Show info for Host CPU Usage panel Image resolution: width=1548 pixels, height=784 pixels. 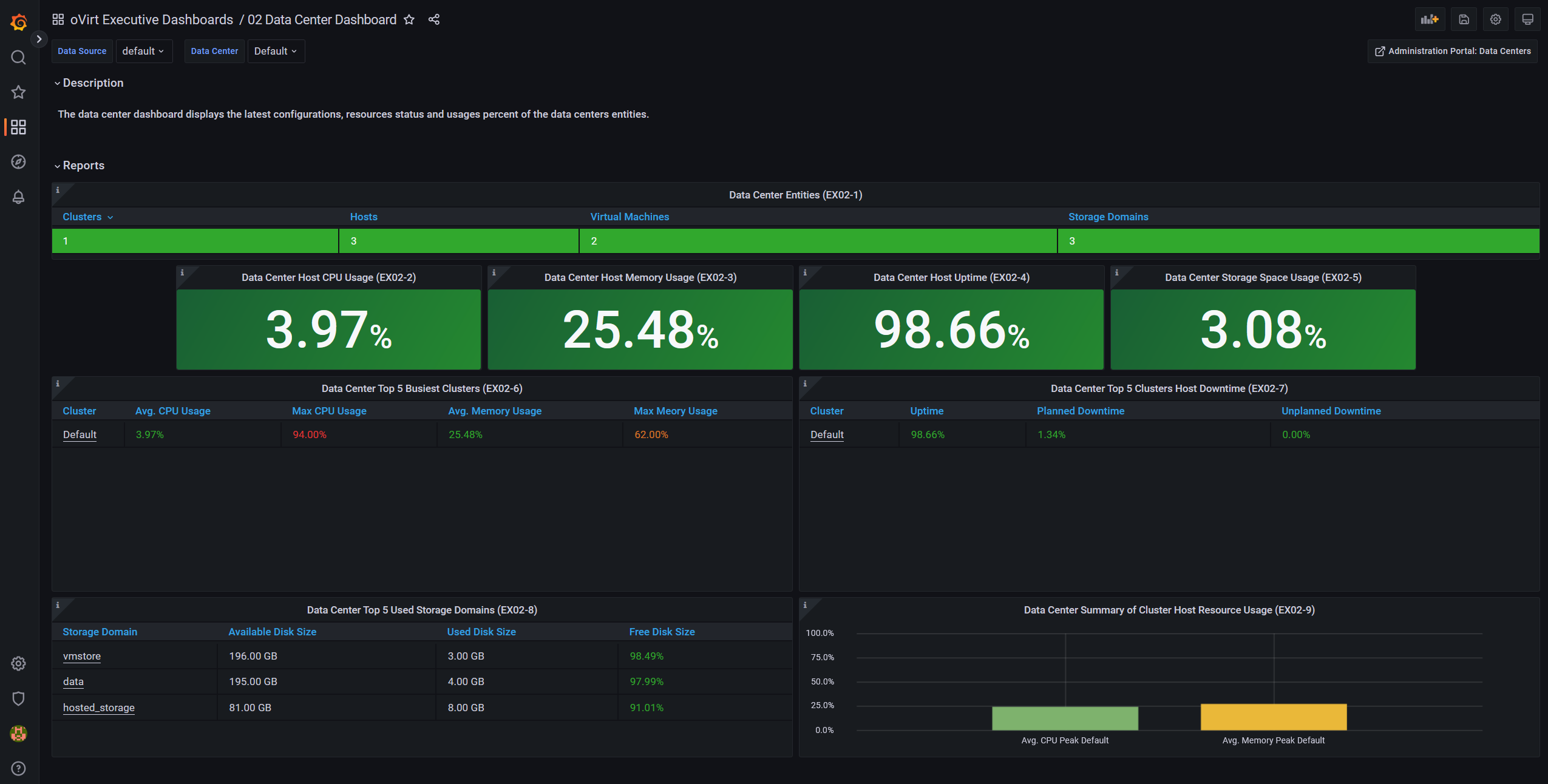(x=182, y=272)
